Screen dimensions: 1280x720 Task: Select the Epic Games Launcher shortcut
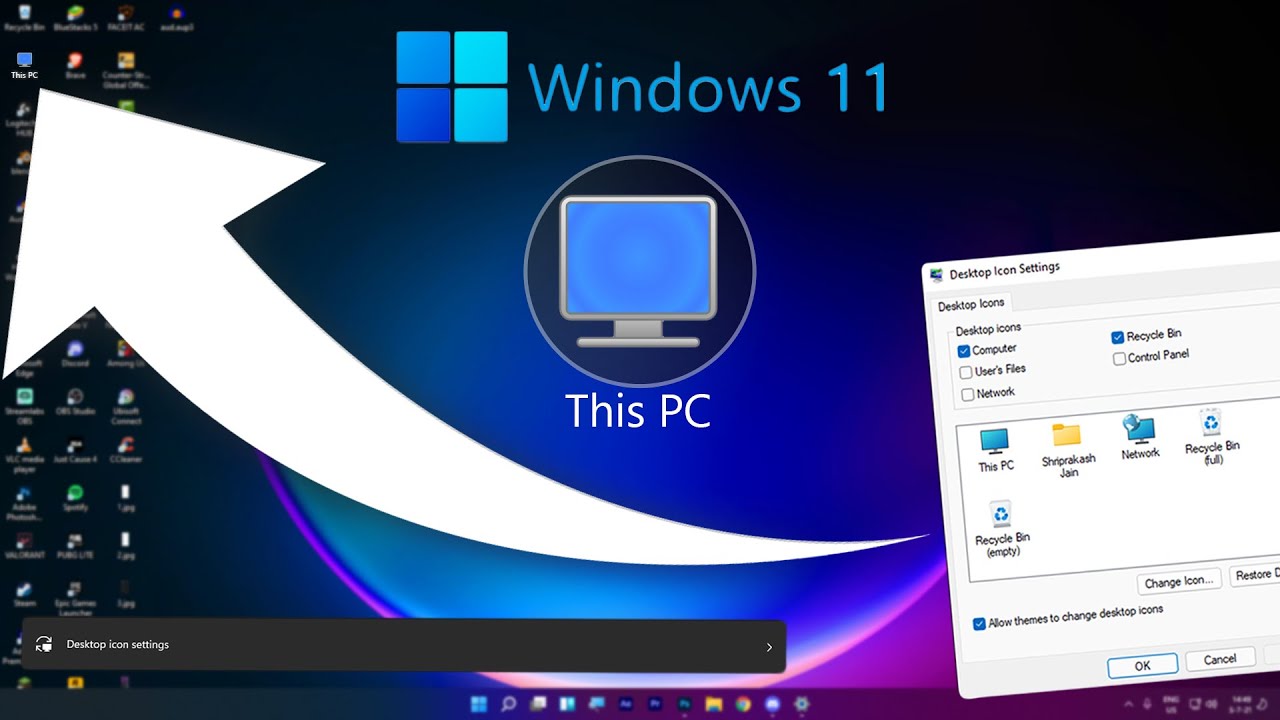[75, 599]
